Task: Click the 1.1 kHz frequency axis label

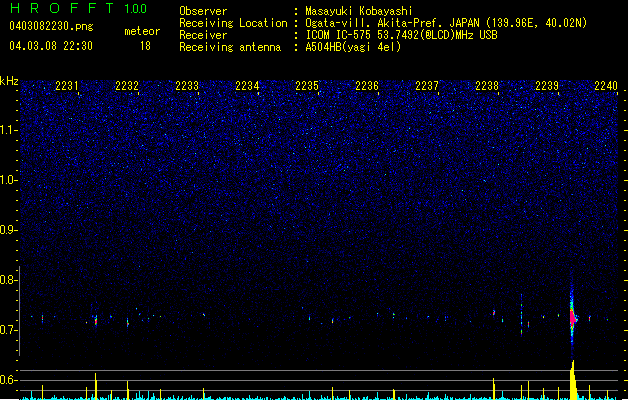Action: point(8,130)
